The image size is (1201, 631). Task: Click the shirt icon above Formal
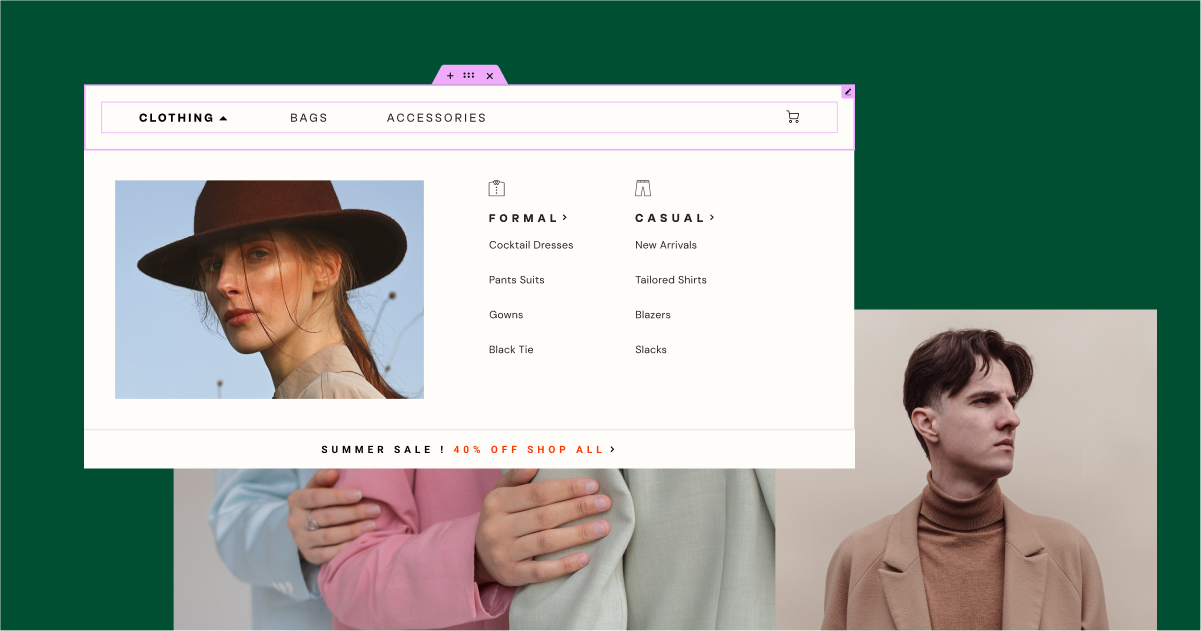(497, 188)
